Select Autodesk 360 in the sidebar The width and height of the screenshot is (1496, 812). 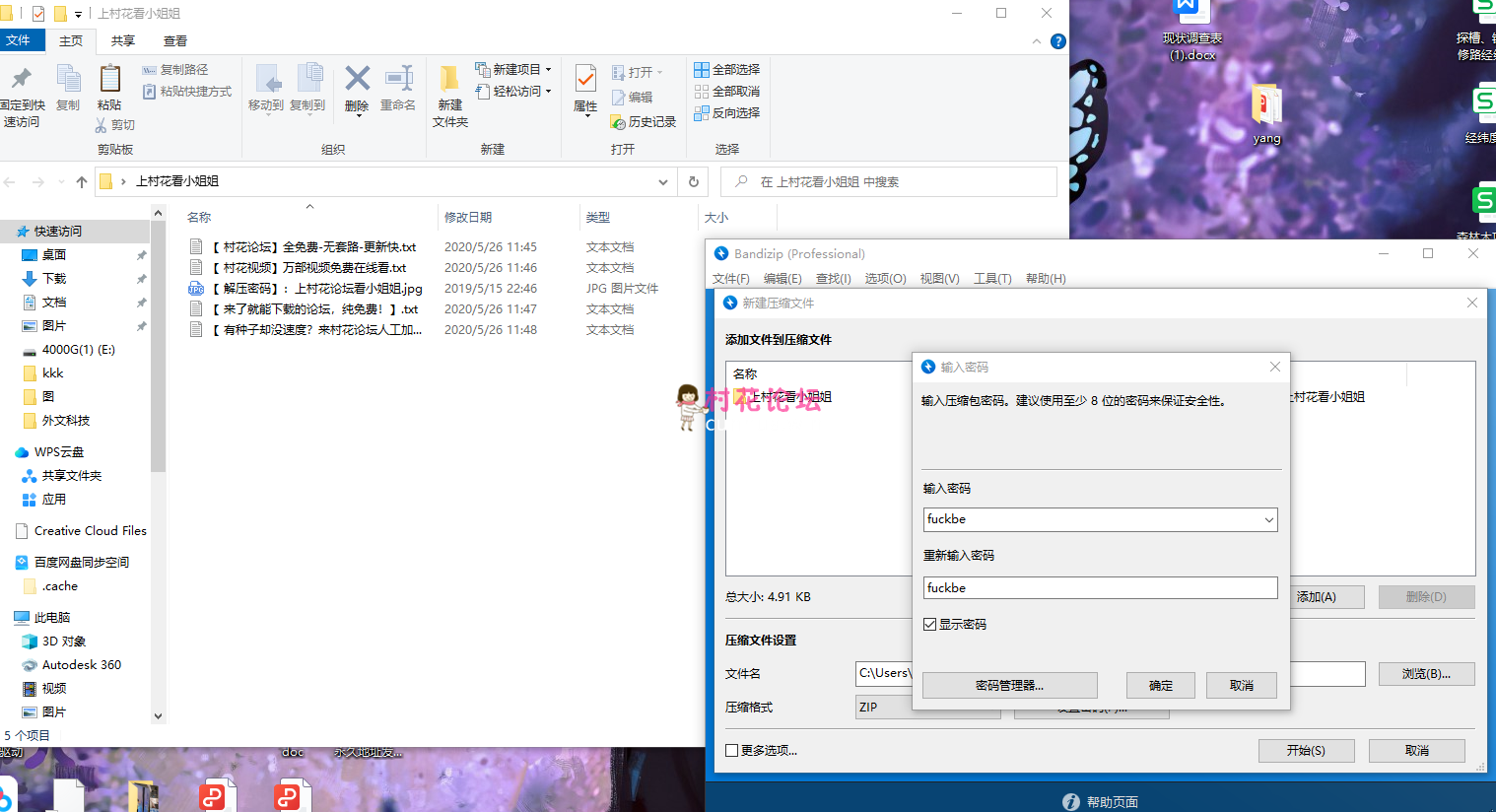[72, 665]
